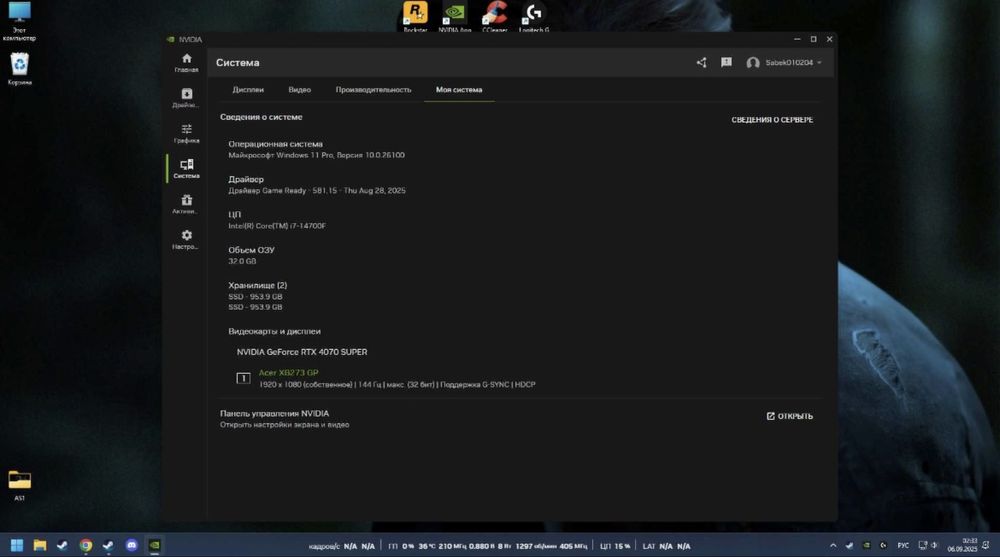Click the display number 1 icon
Viewport: 1000px width, 557px height.
pos(243,378)
